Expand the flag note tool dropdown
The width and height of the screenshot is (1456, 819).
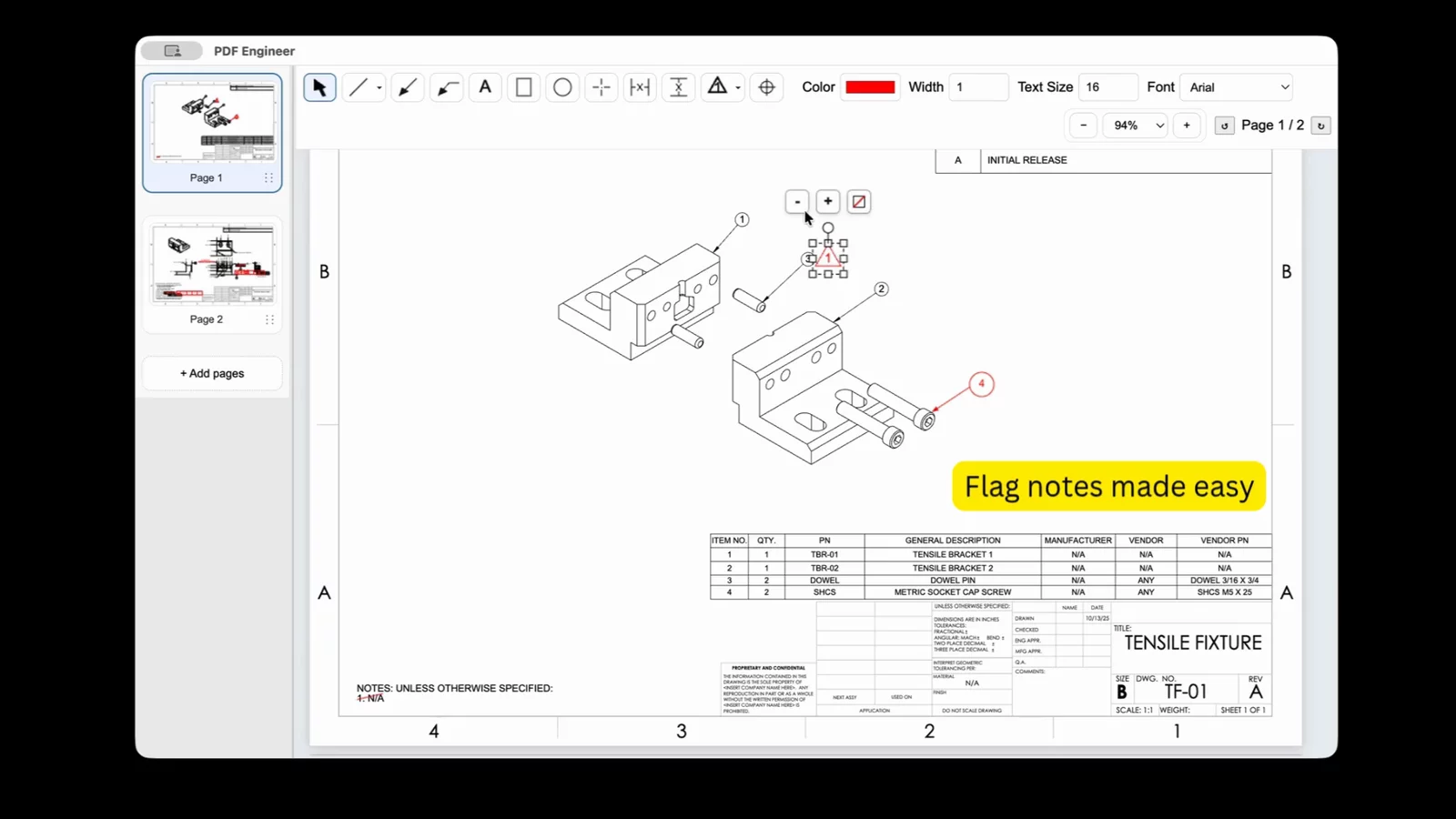click(738, 88)
